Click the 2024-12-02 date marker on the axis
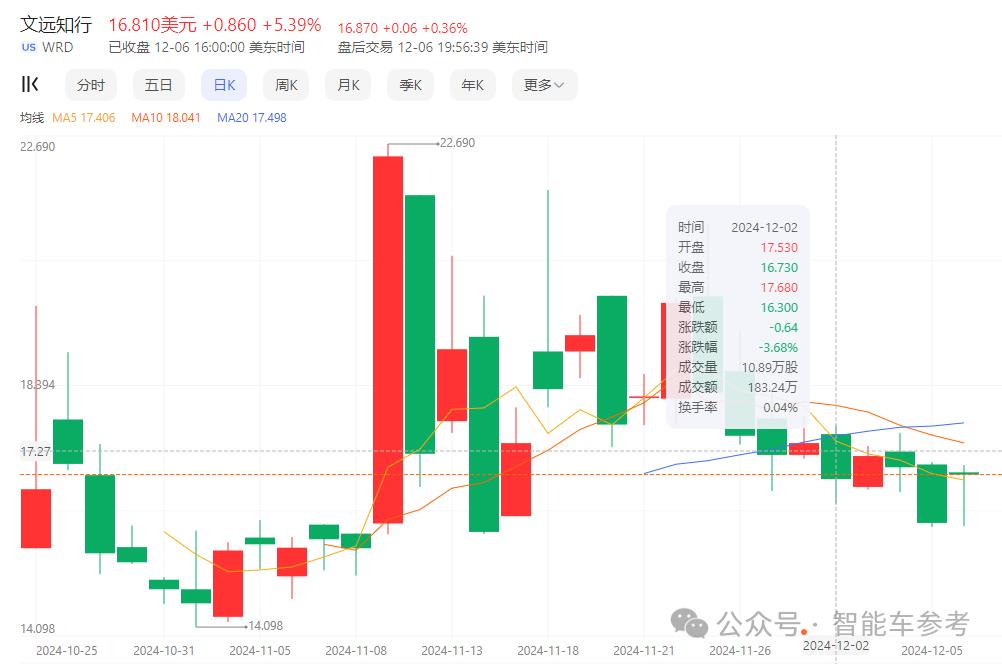The height and width of the screenshot is (664, 1002). (836, 645)
